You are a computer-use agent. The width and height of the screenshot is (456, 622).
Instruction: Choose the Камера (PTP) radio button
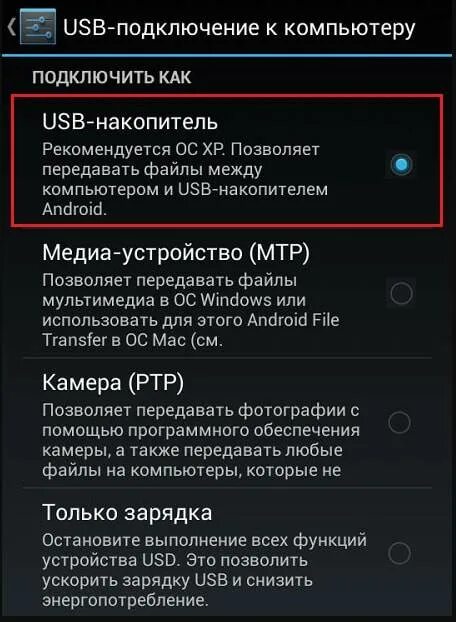coord(399,422)
